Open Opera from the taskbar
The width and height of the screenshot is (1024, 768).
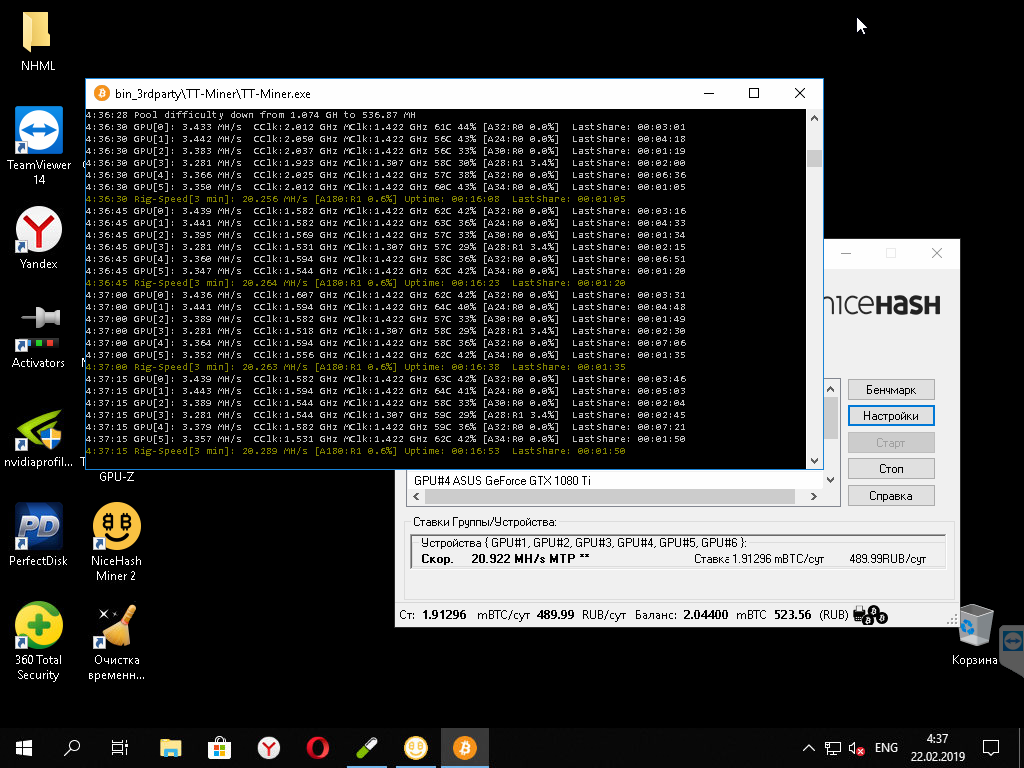point(318,748)
